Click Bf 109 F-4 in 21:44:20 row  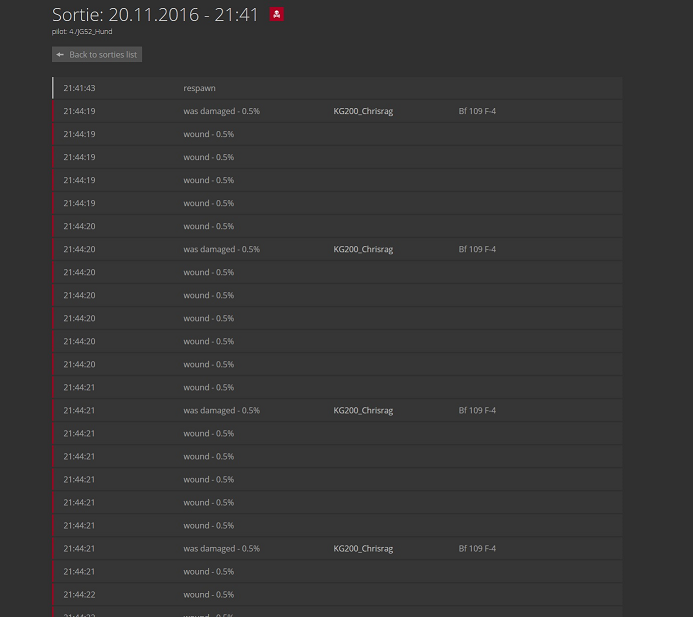tap(477, 249)
